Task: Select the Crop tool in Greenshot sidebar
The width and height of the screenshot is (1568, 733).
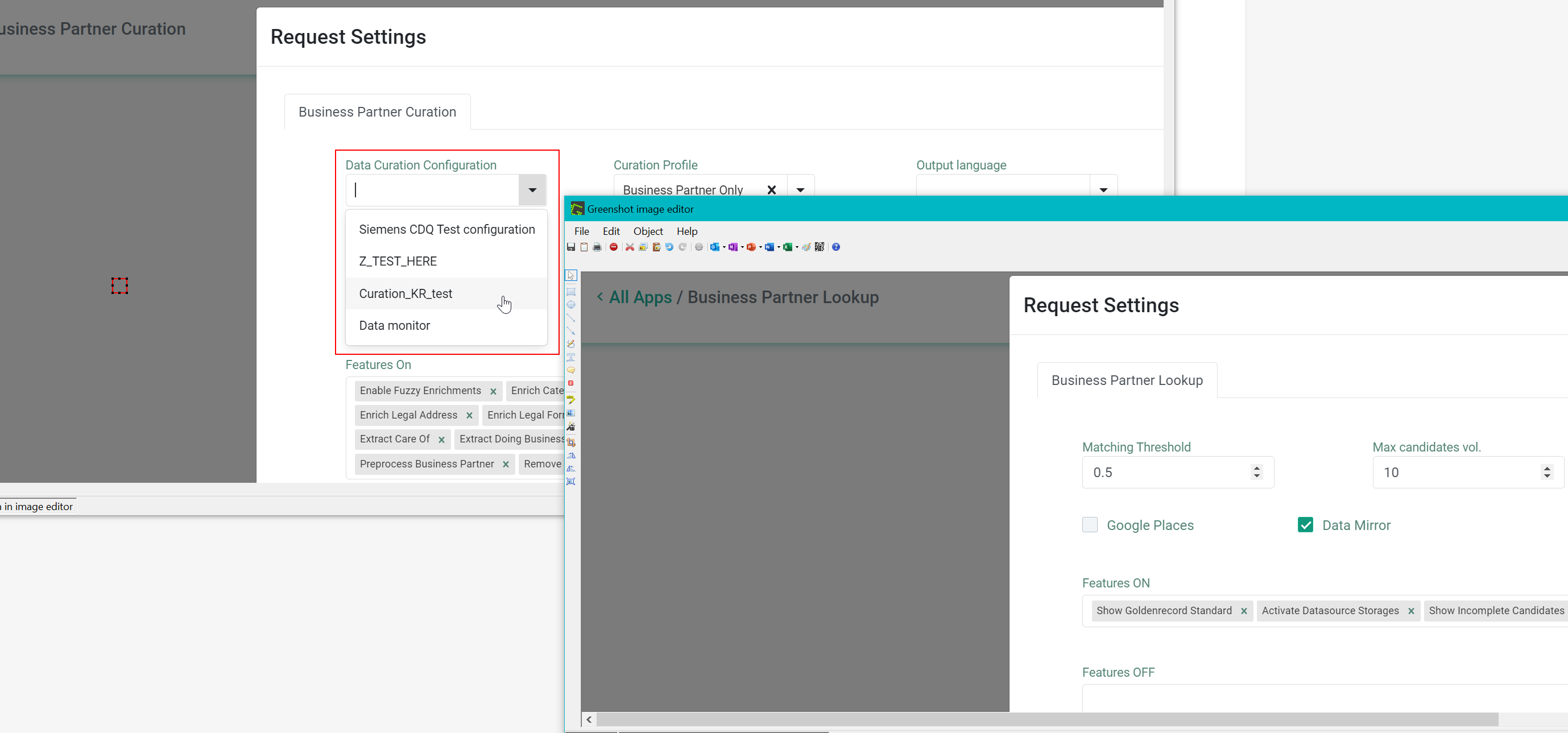Action: coord(571,442)
